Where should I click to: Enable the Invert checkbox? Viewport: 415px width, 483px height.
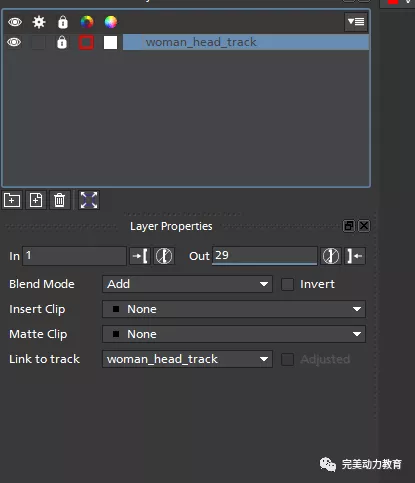(x=287, y=284)
